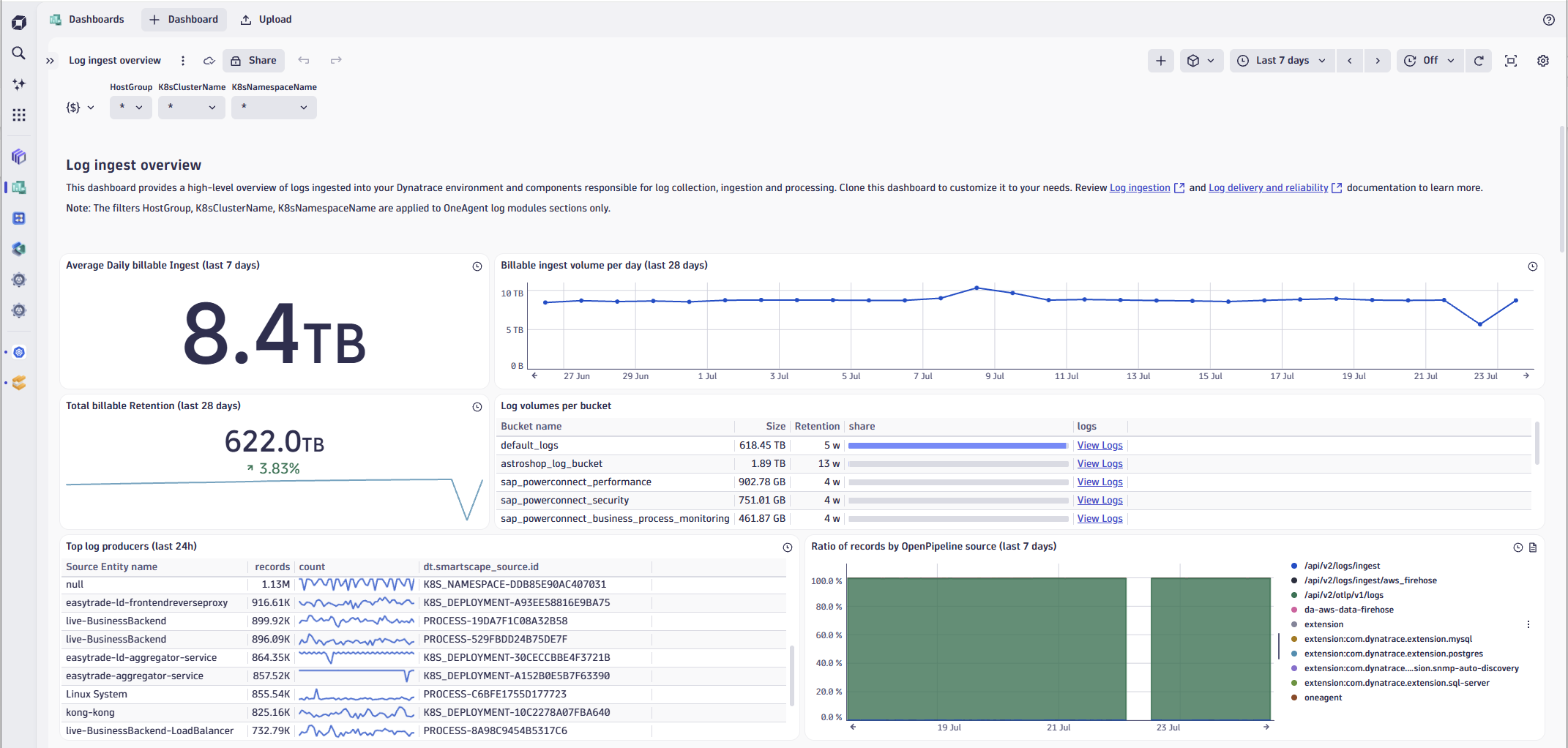
Task: View Logs for sap_powerconnect_security
Action: (1100, 501)
